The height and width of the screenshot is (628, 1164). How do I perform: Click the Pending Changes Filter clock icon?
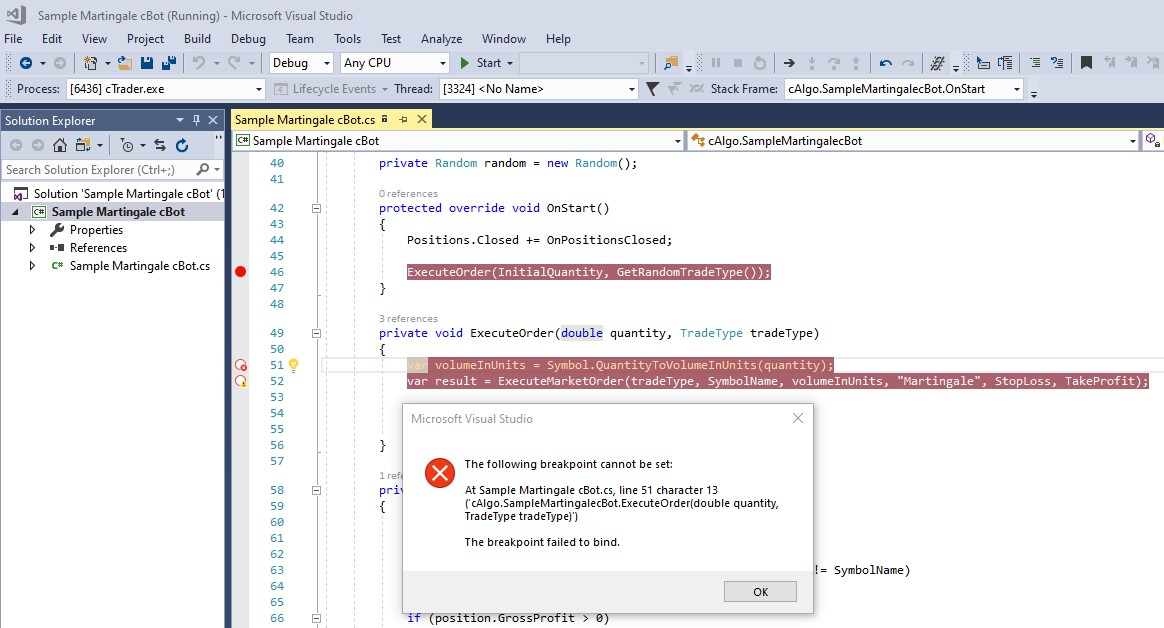[127, 145]
